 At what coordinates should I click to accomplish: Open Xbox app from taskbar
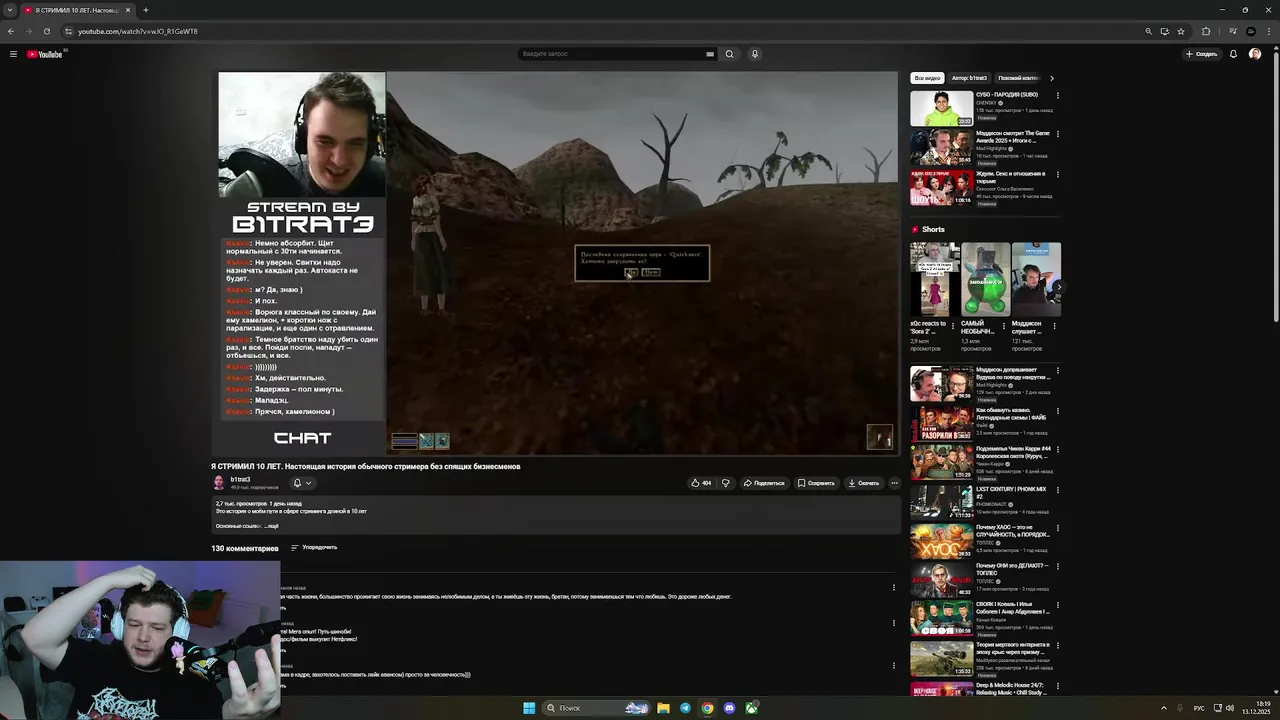pyautogui.click(x=751, y=708)
